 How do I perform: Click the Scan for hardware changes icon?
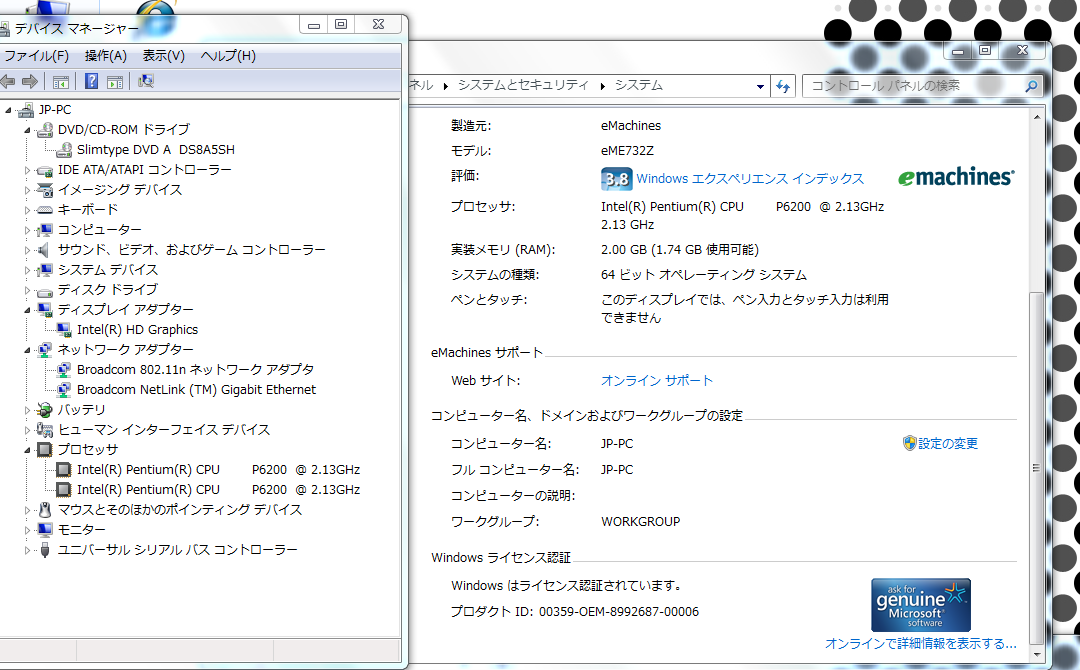click(145, 81)
